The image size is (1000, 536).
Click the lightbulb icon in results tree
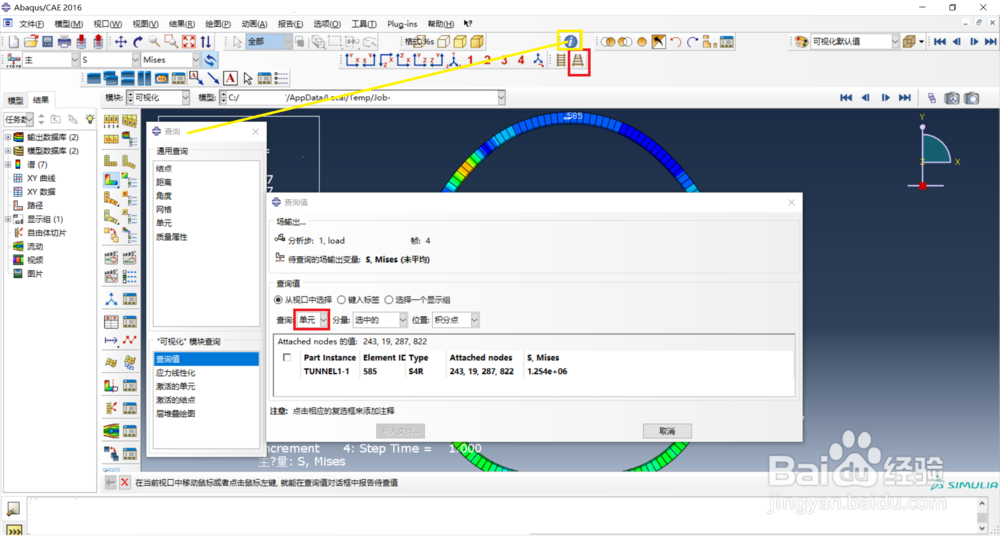tap(90, 119)
